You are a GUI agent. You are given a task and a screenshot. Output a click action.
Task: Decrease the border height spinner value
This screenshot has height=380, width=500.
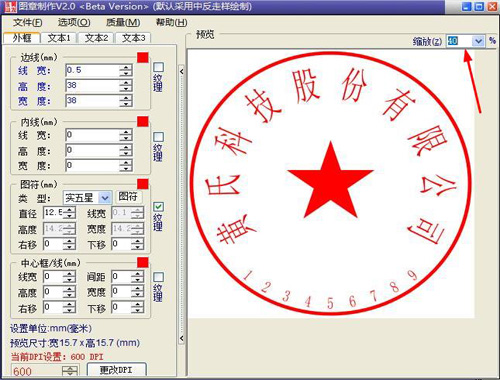tap(126, 89)
